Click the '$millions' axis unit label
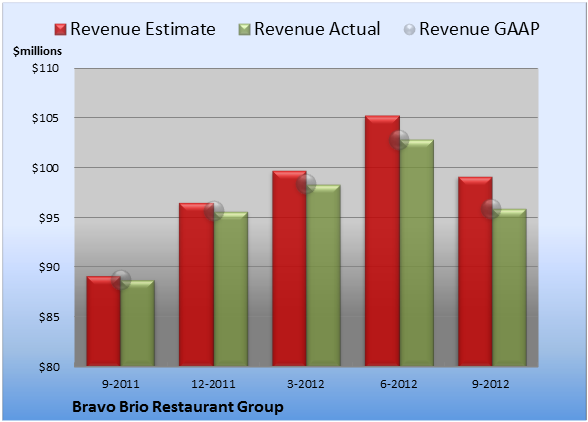This screenshot has width=588, height=422. 37,51
